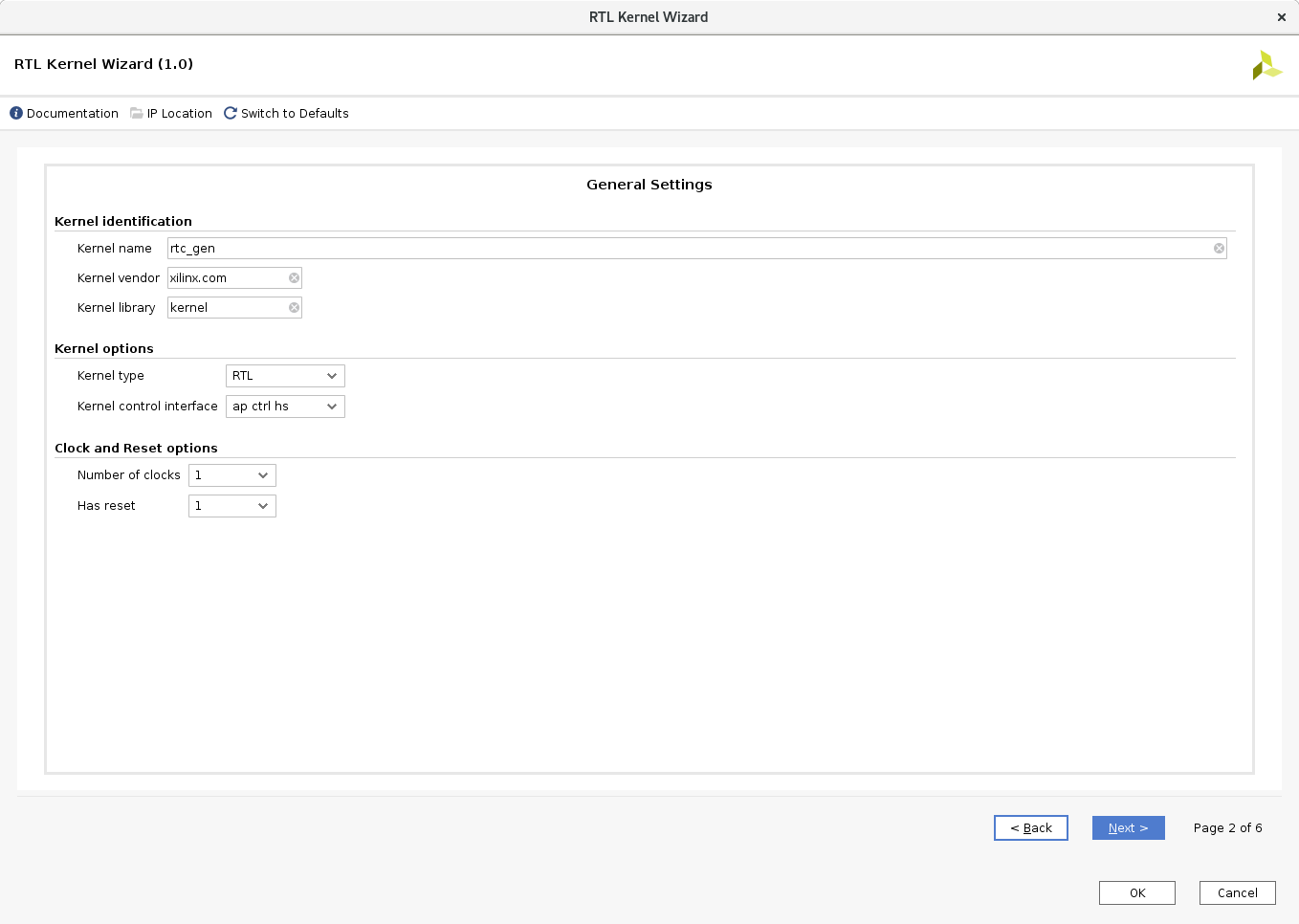The width and height of the screenshot is (1299, 924).
Task: Expand the Kernel control interface dropdown
Action: click(285, 407)
